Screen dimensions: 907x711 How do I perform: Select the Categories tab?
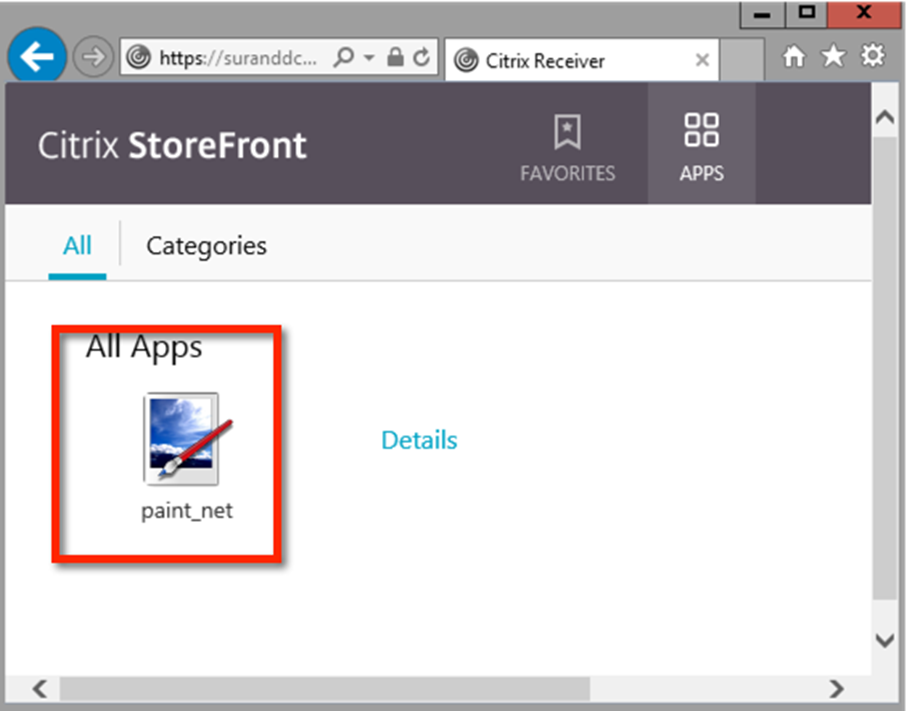[207, 246]
